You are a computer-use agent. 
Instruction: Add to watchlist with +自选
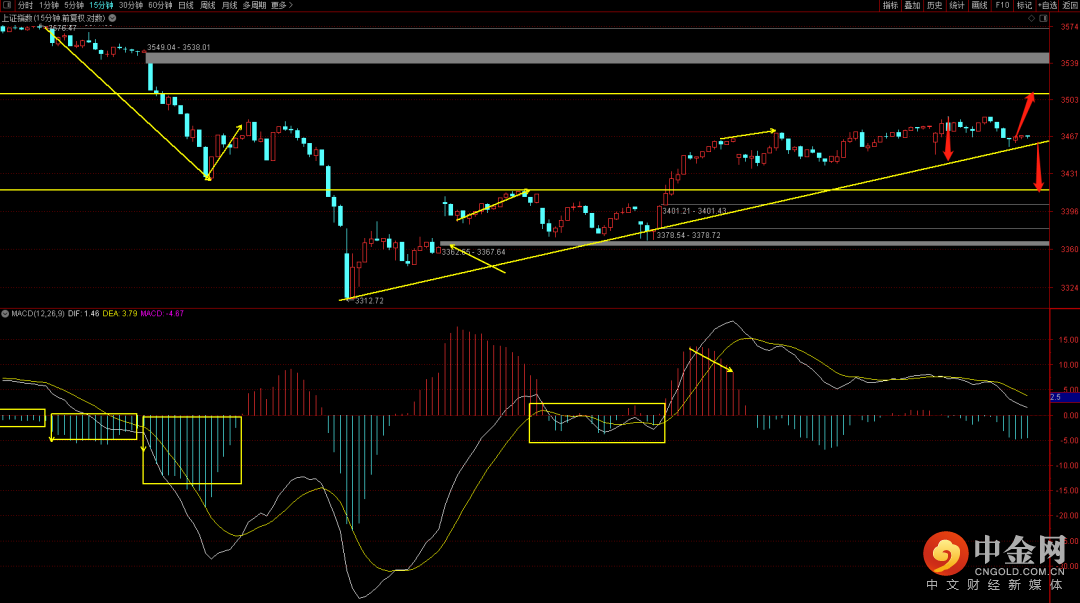point(1047,5)
